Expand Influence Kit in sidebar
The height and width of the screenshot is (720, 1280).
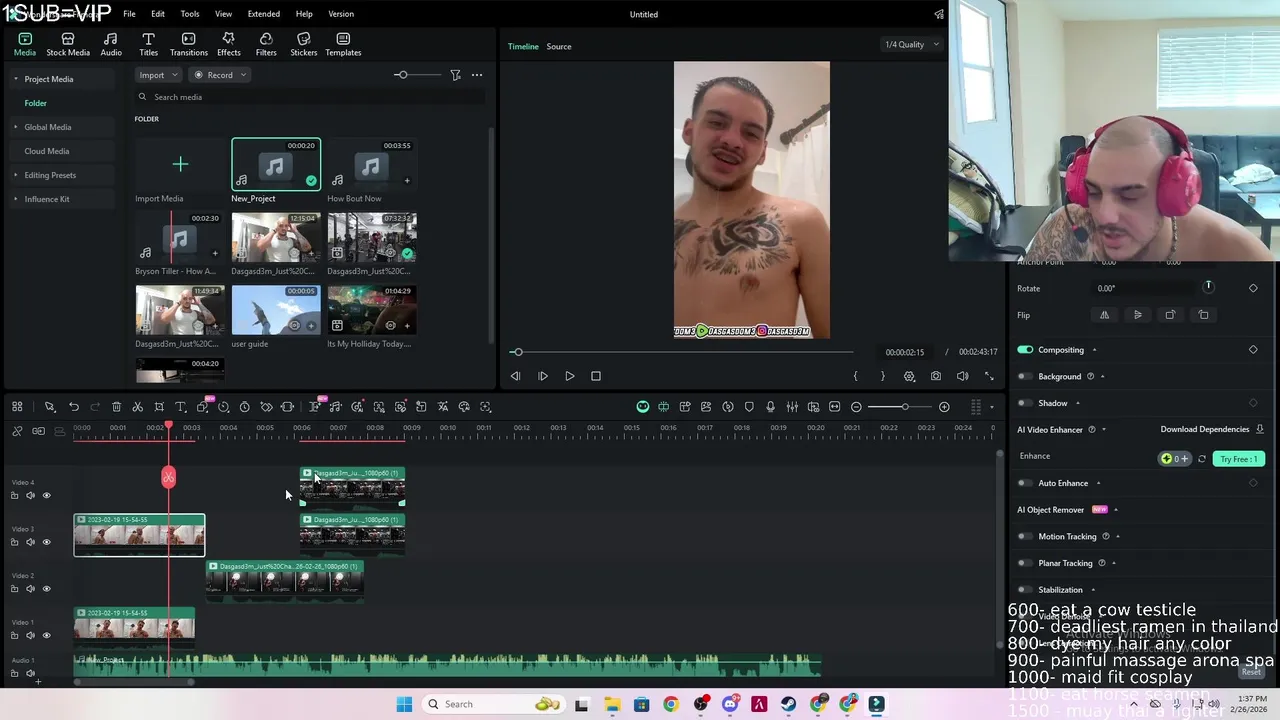16,199
